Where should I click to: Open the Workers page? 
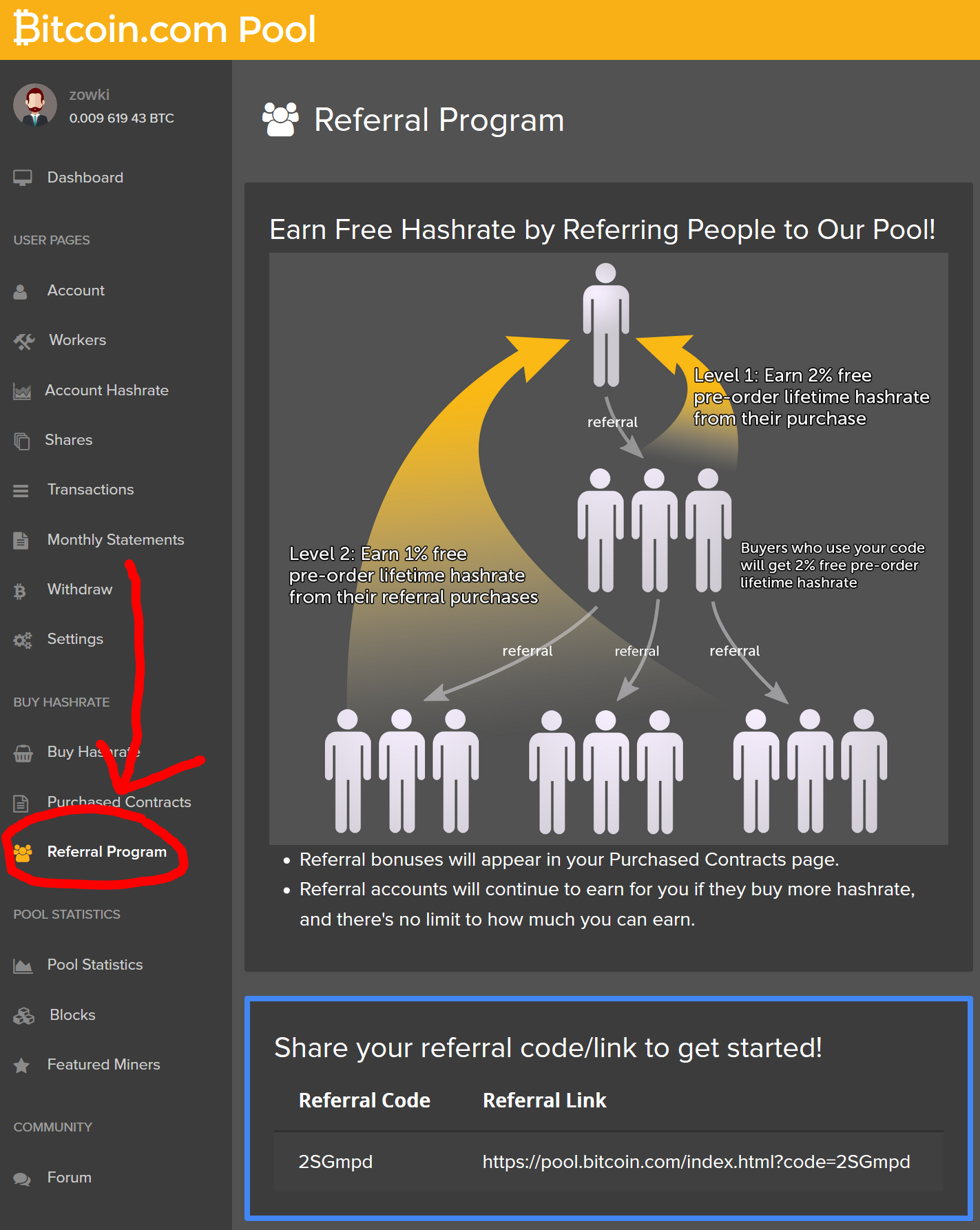[x=78, y=340]
